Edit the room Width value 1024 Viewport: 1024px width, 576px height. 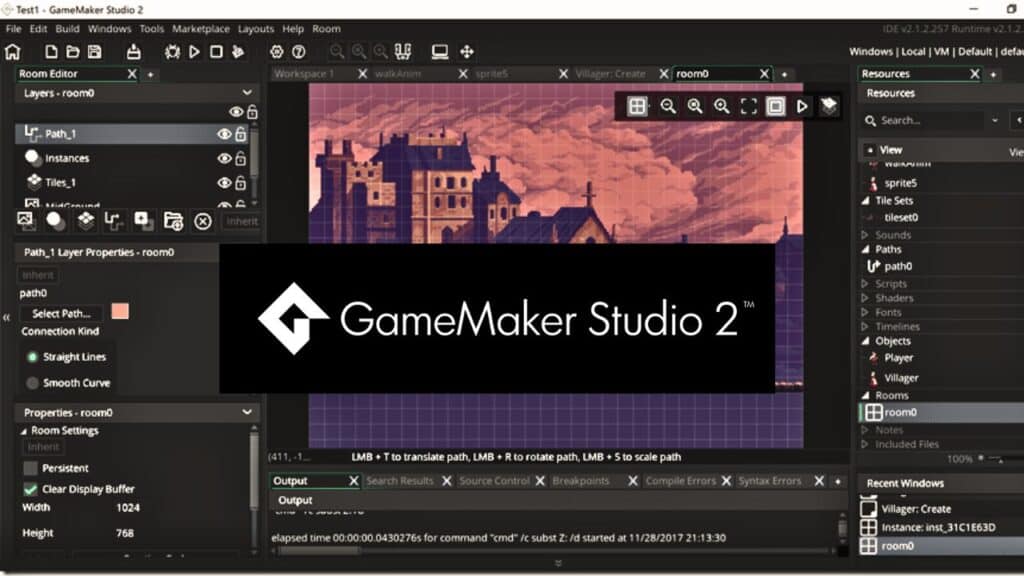coord(128,507)
